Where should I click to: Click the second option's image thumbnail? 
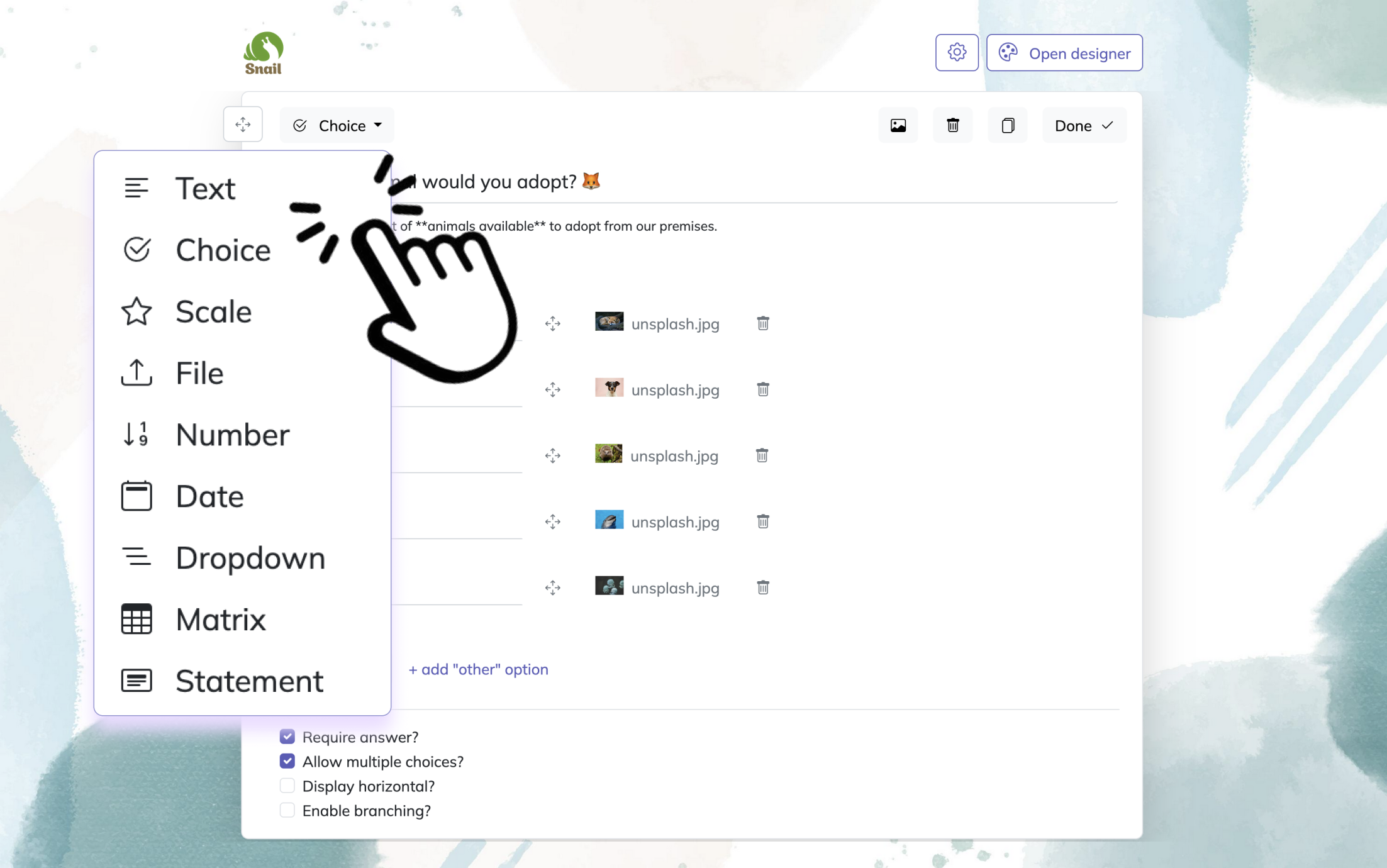(x=609, y=388)
